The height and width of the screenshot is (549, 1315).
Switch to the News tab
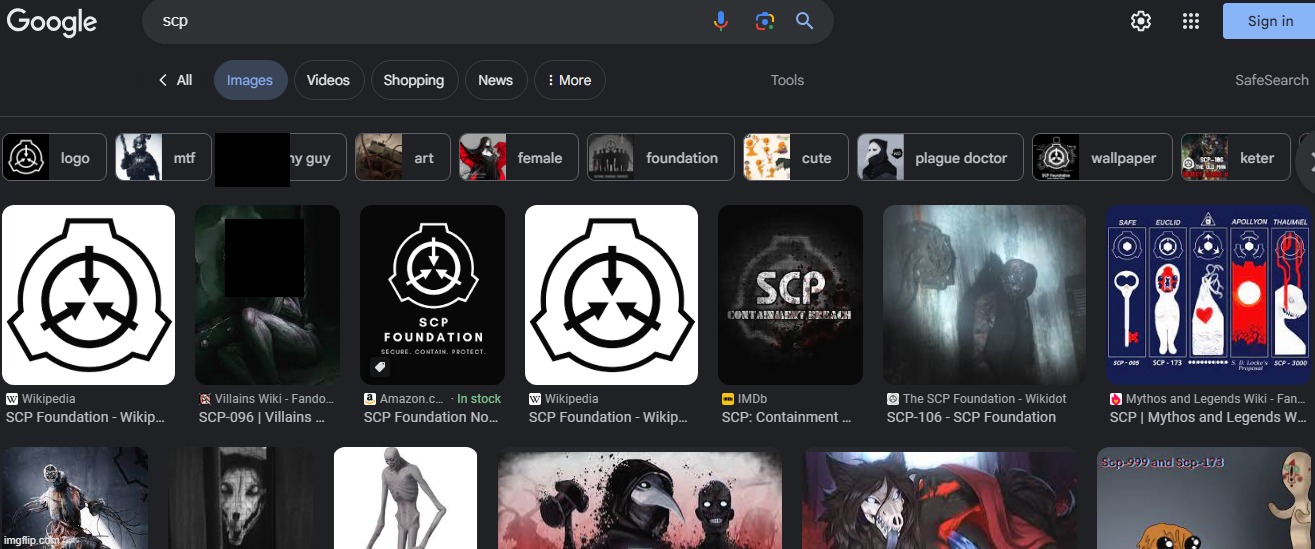click(x=495, y=80)
